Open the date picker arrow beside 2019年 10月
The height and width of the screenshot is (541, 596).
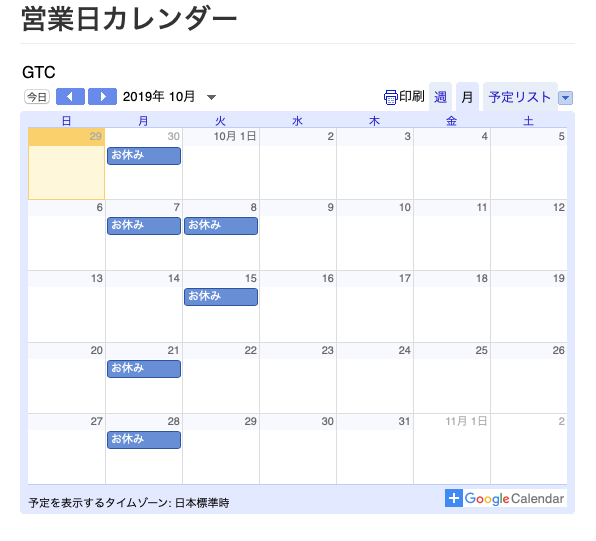[x=211, y=97]
